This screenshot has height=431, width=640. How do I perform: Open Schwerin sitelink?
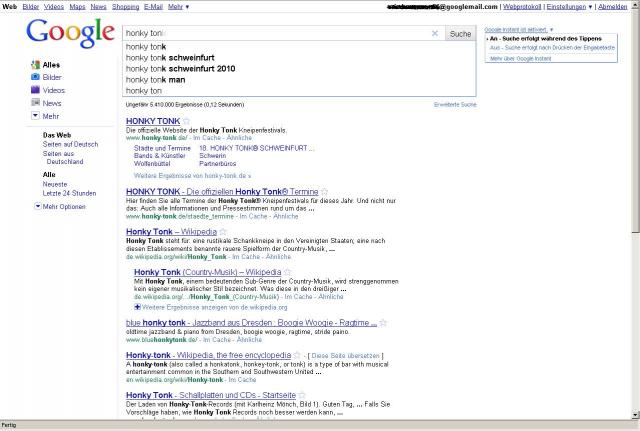(212, 156)
